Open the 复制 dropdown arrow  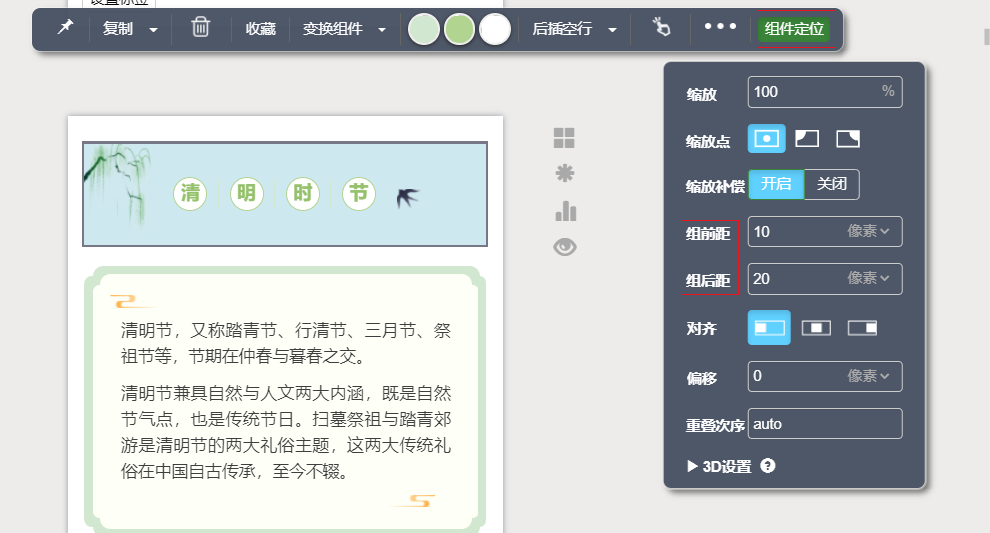[x=153, y=30]
